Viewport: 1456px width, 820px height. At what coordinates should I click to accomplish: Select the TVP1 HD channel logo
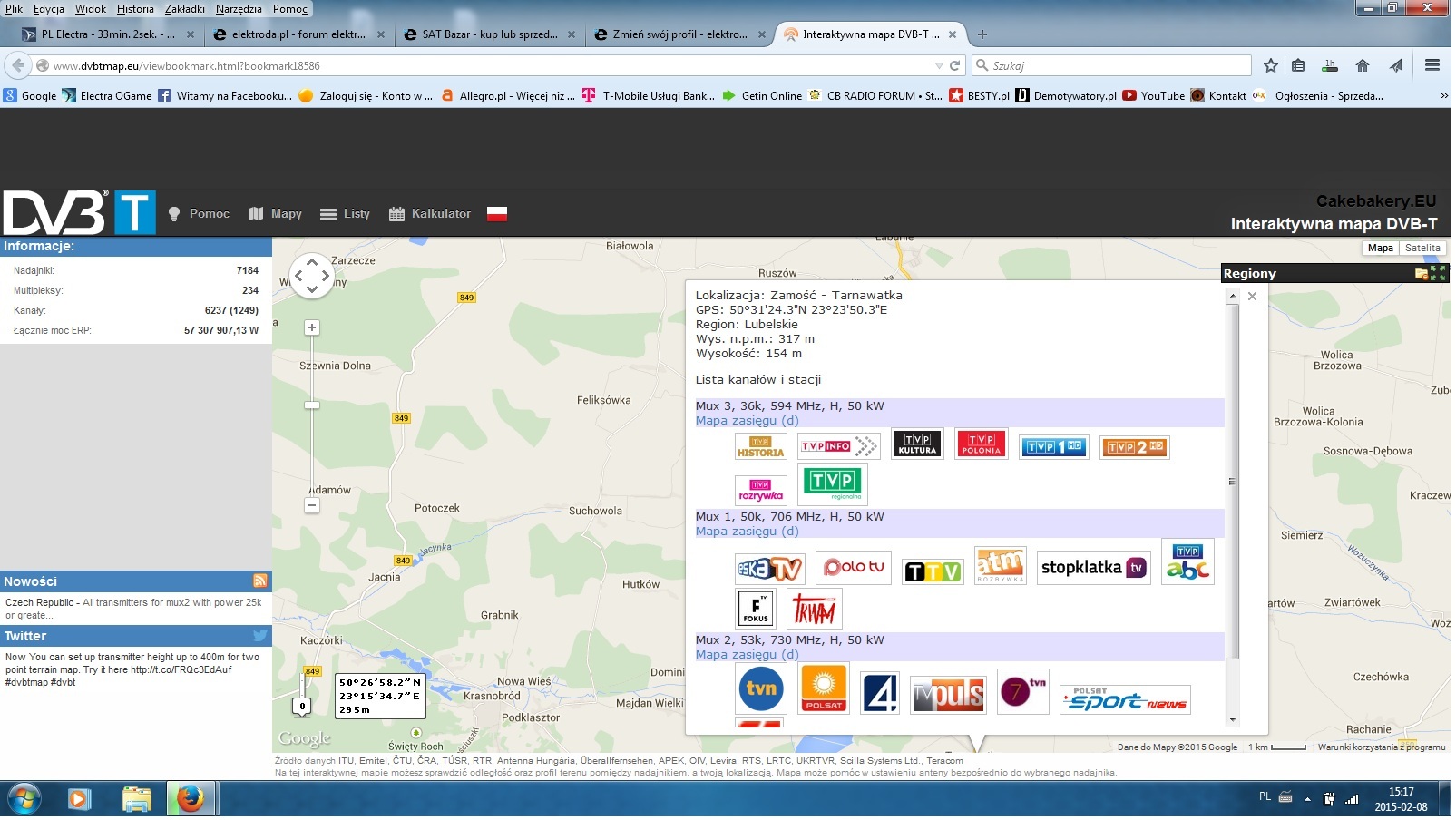[x=1055, y=447]
